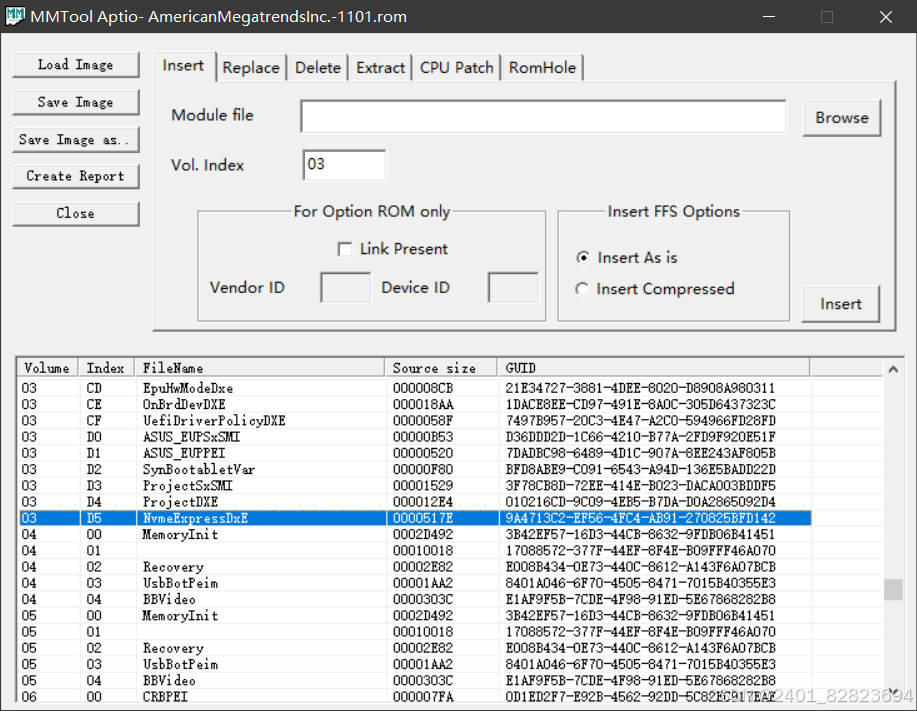
Task: Select the EpuHwModeDxe row
Action: click(415, 388)
